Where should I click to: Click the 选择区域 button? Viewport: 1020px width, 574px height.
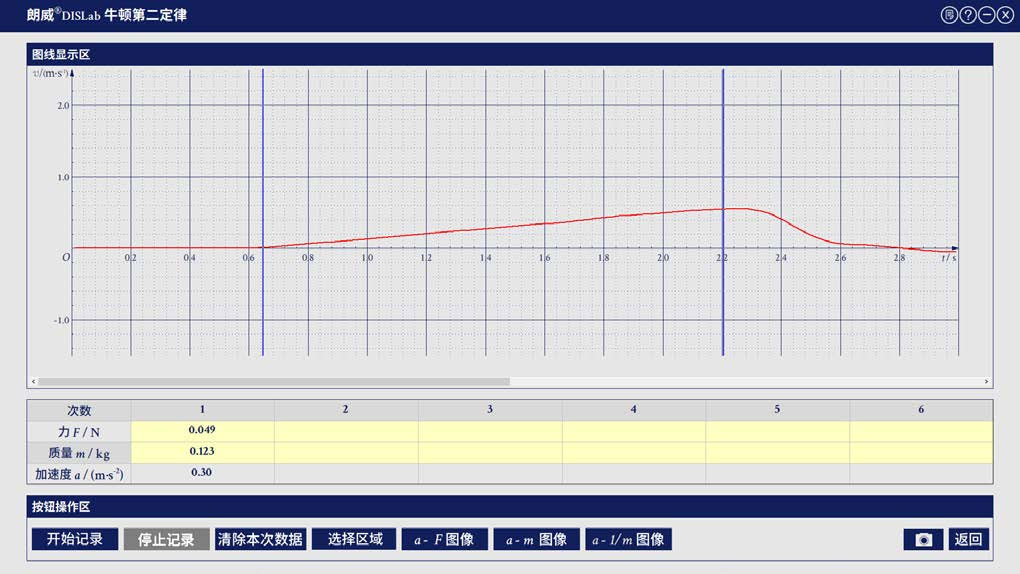click(354, 540)
